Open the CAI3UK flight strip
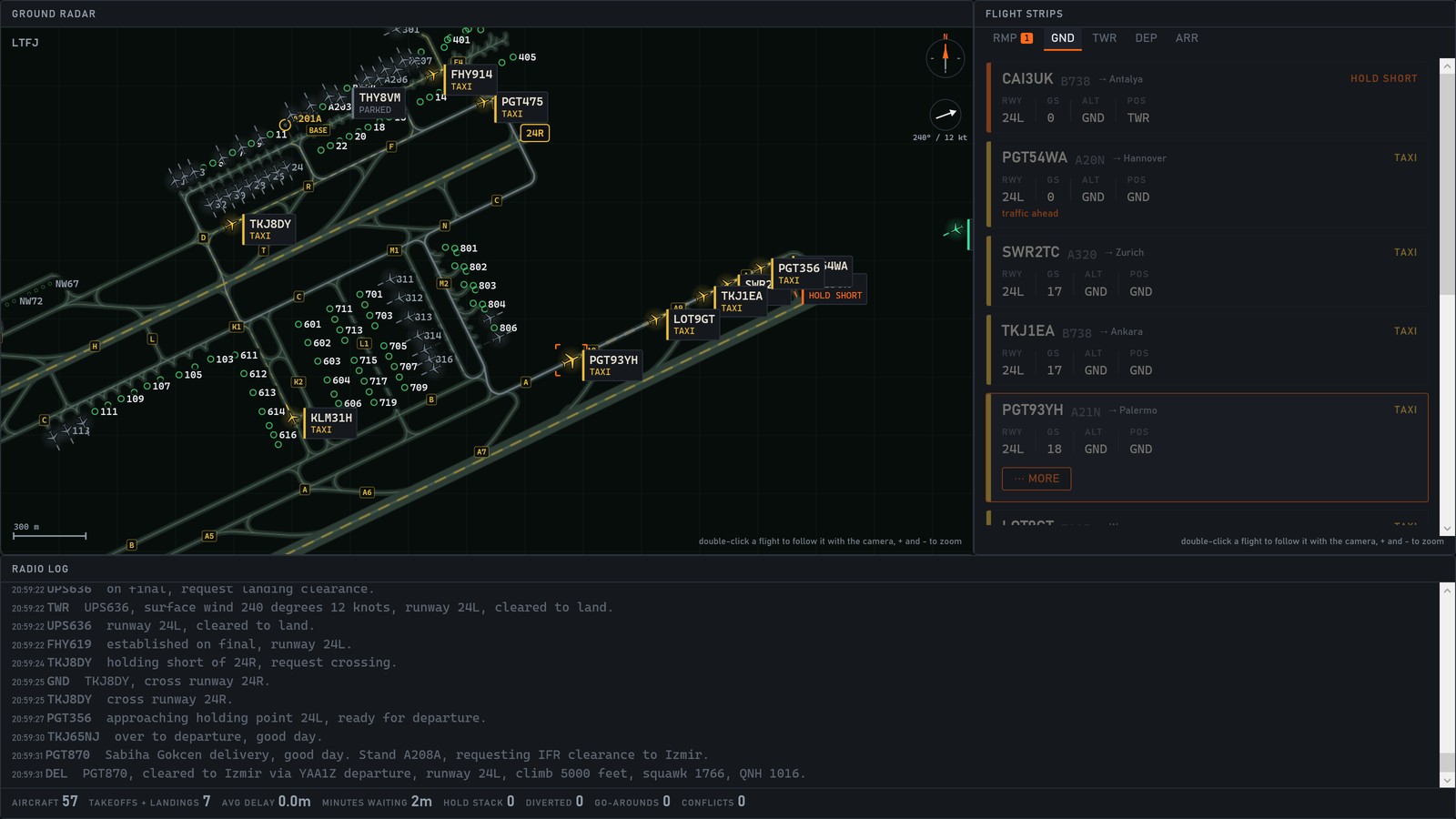This screenshot has height=819, width=1456. [x=1208, y=97]
